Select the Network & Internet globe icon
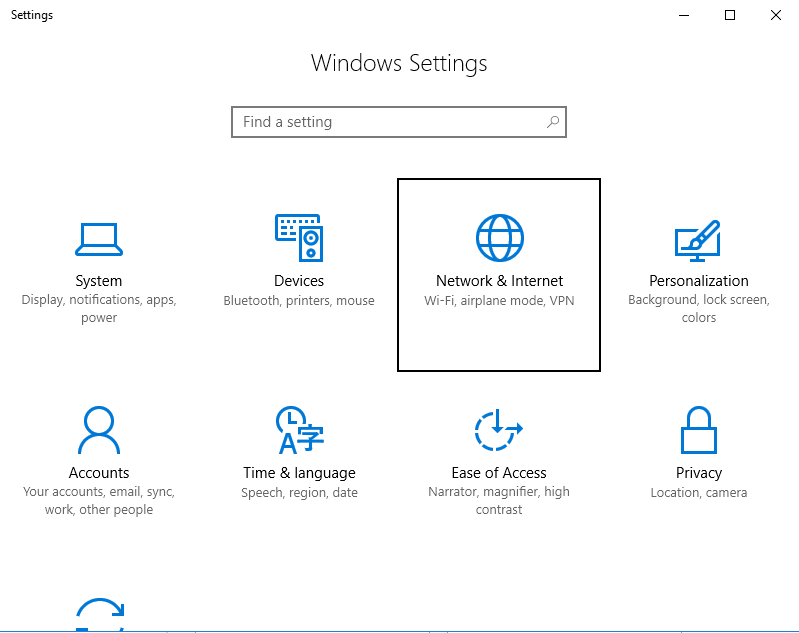This screenshot has height=633, width=799. (499, 238)
